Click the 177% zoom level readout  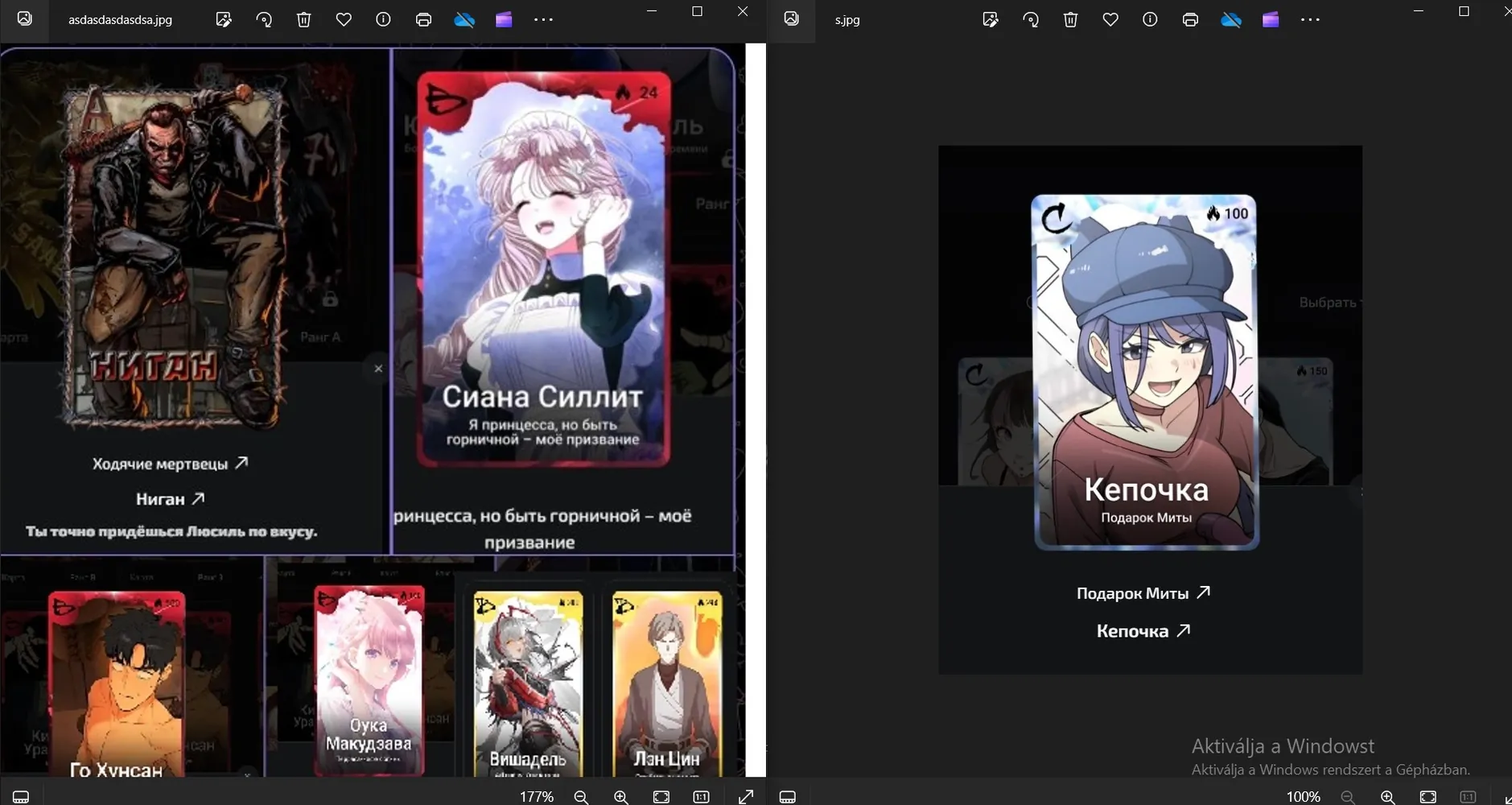click(537, 796)
